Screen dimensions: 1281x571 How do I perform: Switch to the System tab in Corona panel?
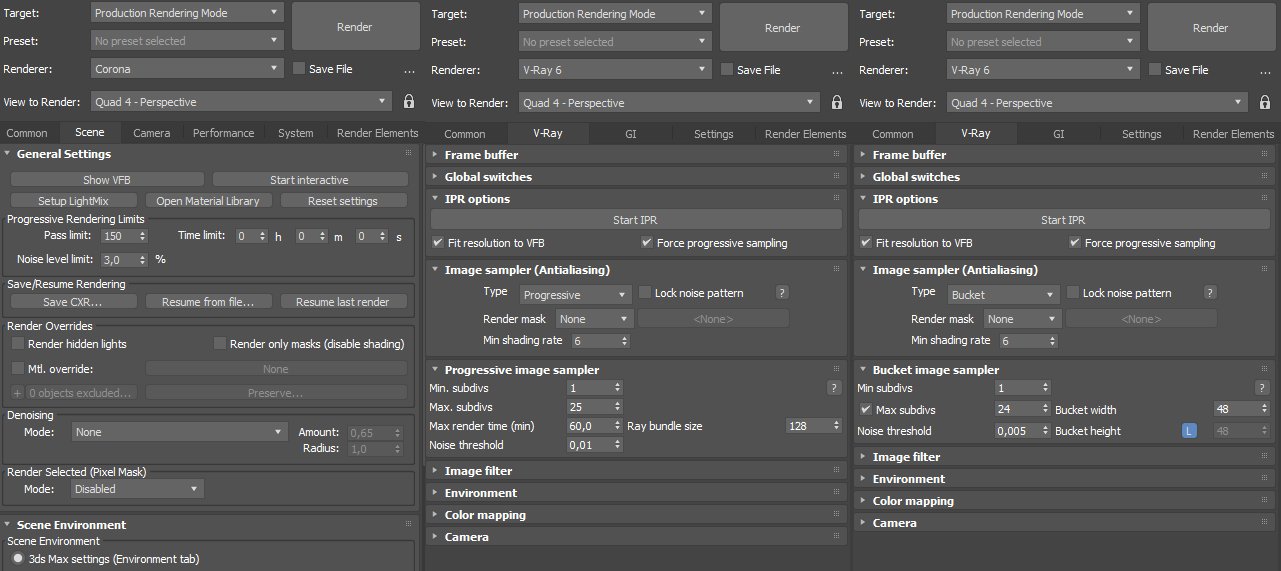[296, 133]
